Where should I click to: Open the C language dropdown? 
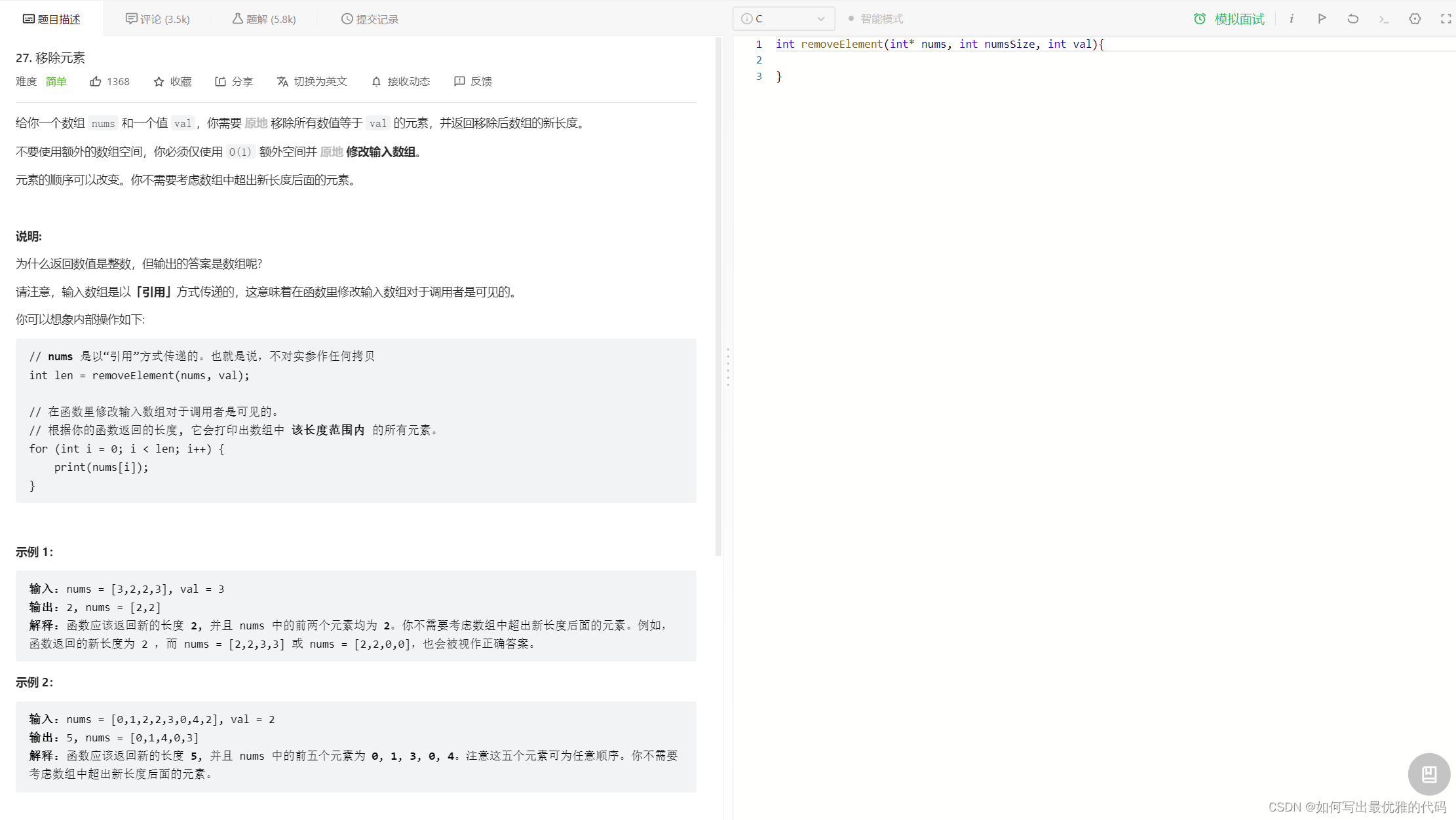tap(784, 18)
